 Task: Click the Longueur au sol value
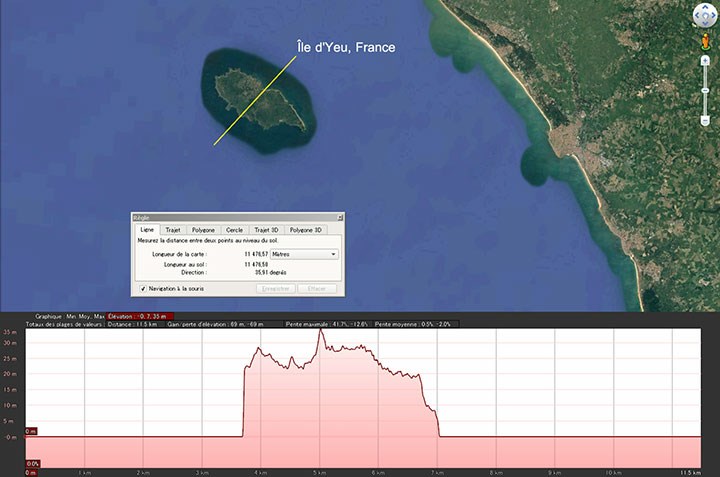pyautogui.click(x=256, y=264)
